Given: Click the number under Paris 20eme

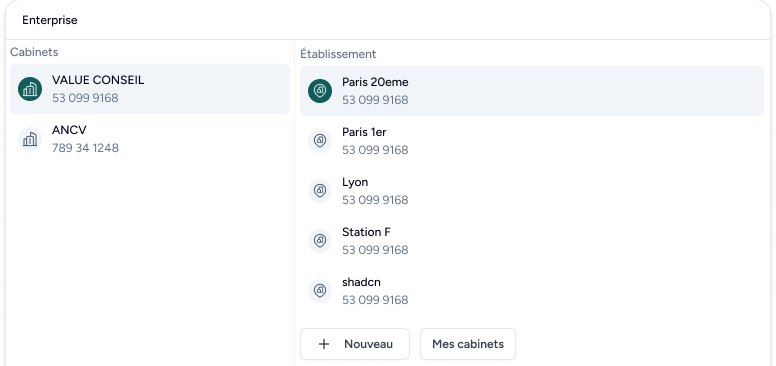Looking at the screenshot, I should point(375,100).
